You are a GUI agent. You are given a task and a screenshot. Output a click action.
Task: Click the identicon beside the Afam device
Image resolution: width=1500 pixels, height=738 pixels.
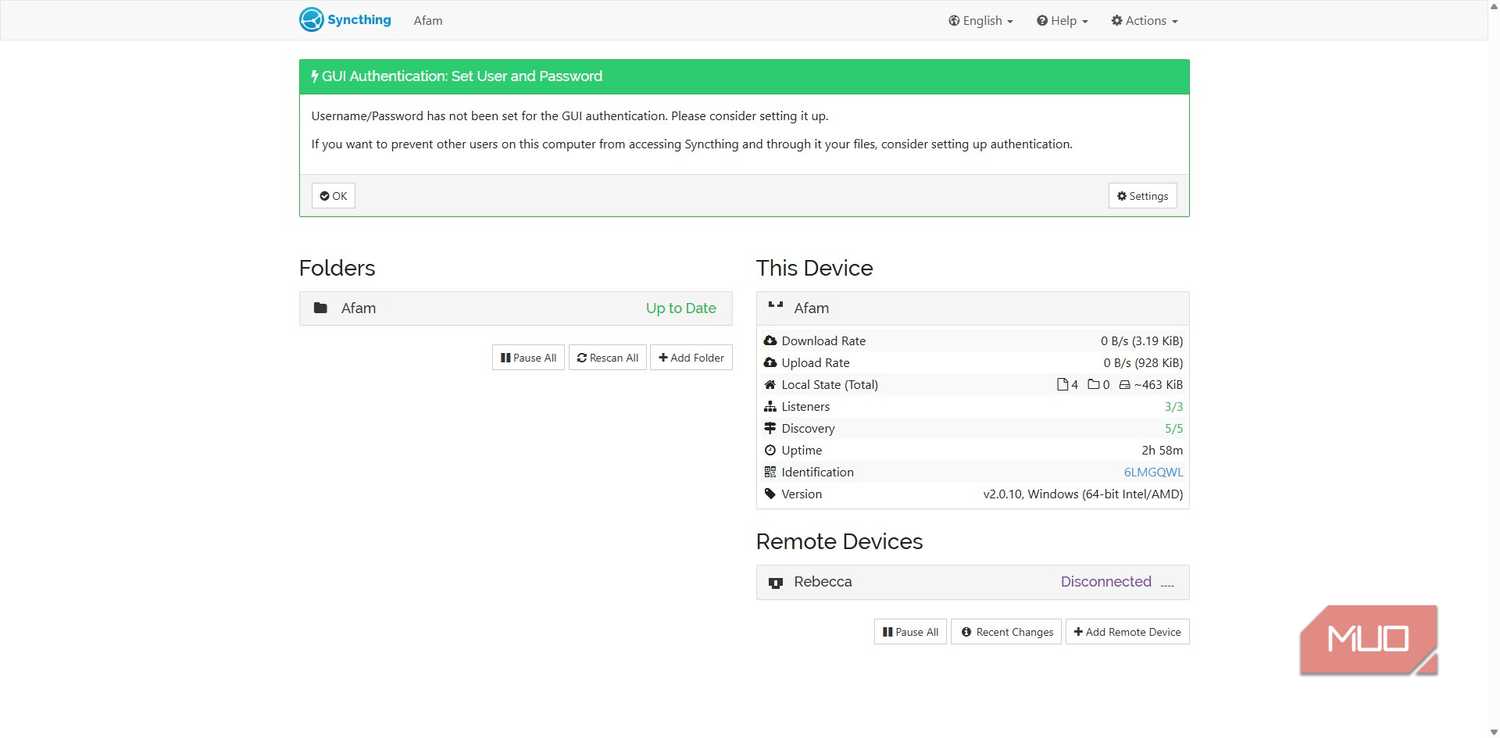point(775,306)
